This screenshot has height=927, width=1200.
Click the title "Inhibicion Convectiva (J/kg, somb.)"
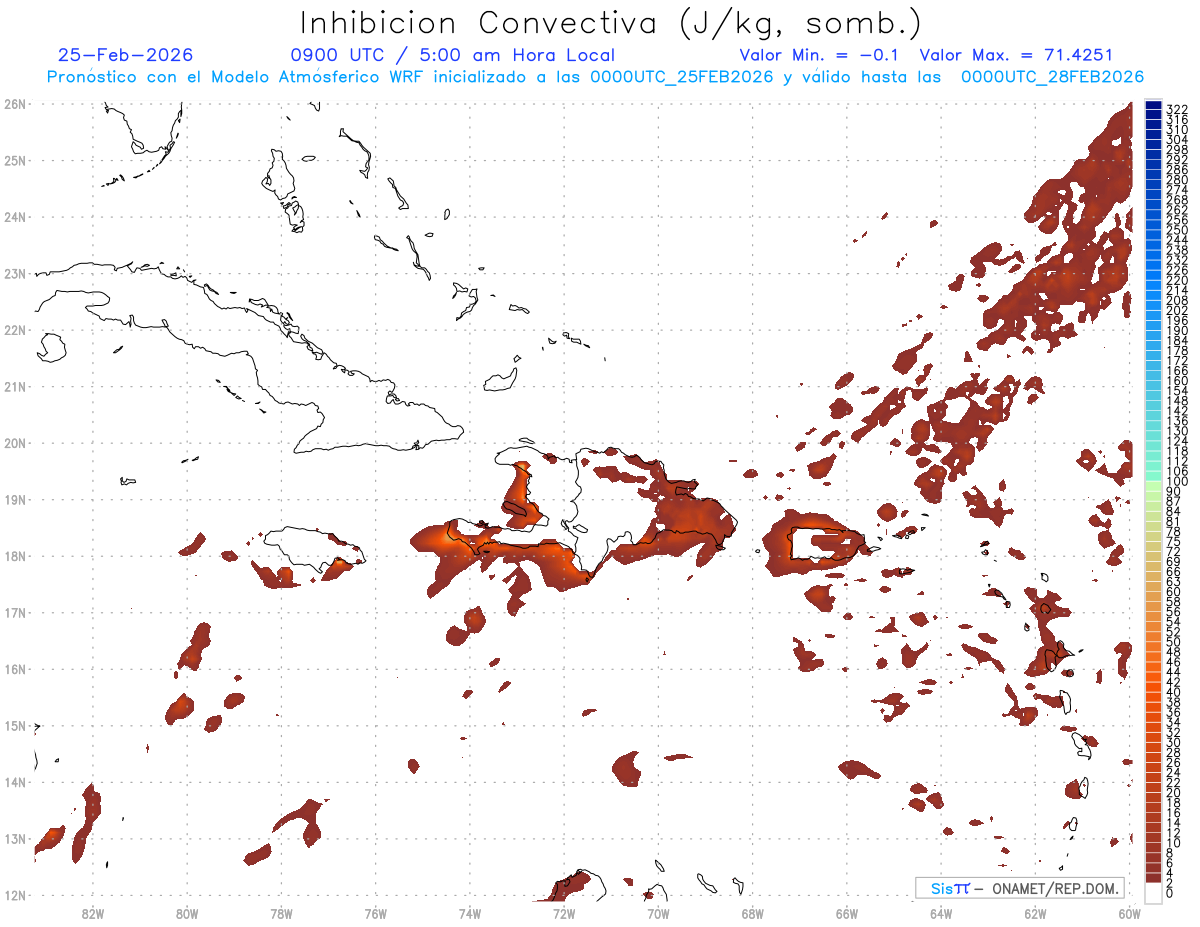[x=611, y=23]
